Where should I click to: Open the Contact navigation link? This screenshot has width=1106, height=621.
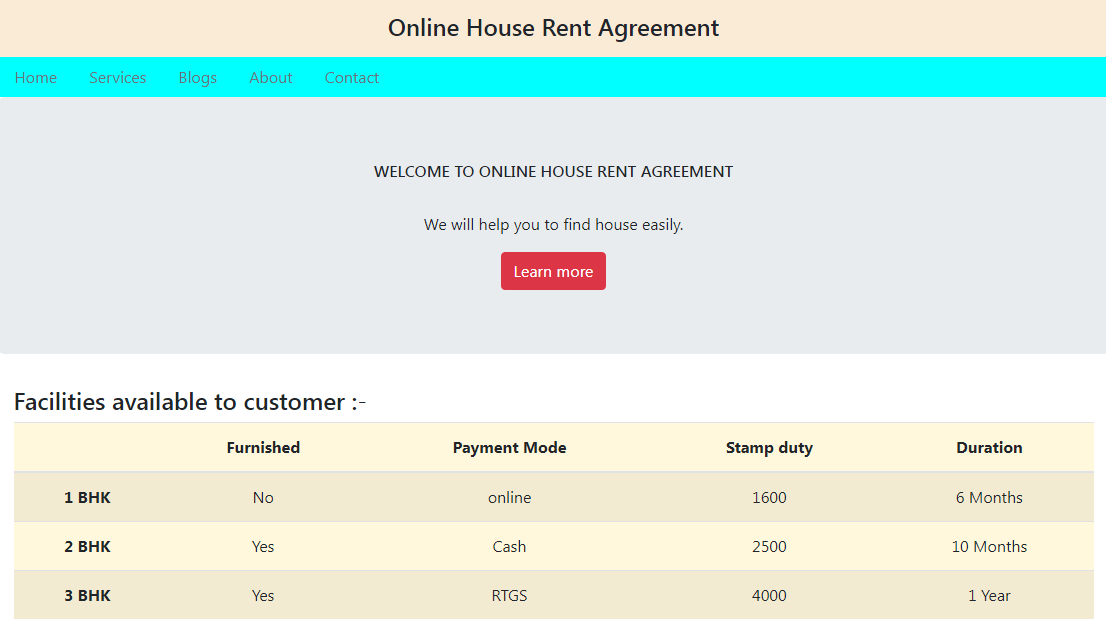pyautogui.click(x=351, y=77)
